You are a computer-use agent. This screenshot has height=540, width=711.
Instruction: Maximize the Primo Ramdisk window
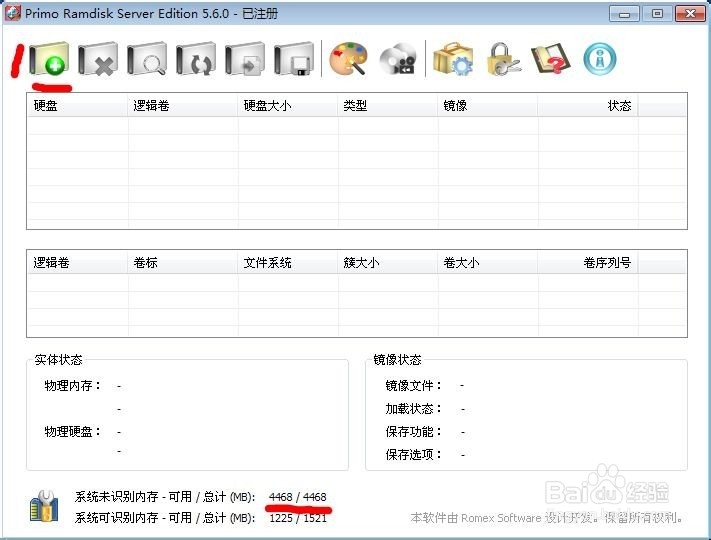click(657, 14)
